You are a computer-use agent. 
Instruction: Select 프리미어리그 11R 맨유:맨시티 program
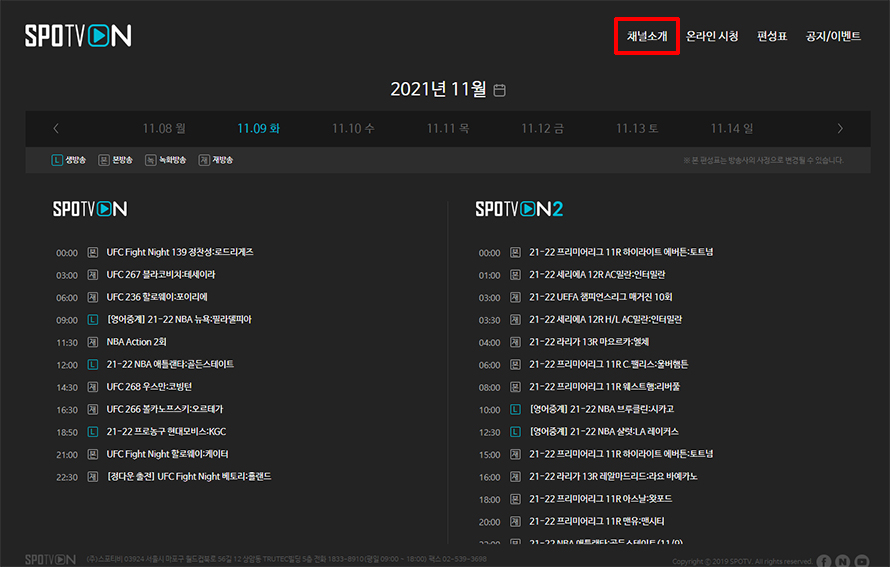597,522
